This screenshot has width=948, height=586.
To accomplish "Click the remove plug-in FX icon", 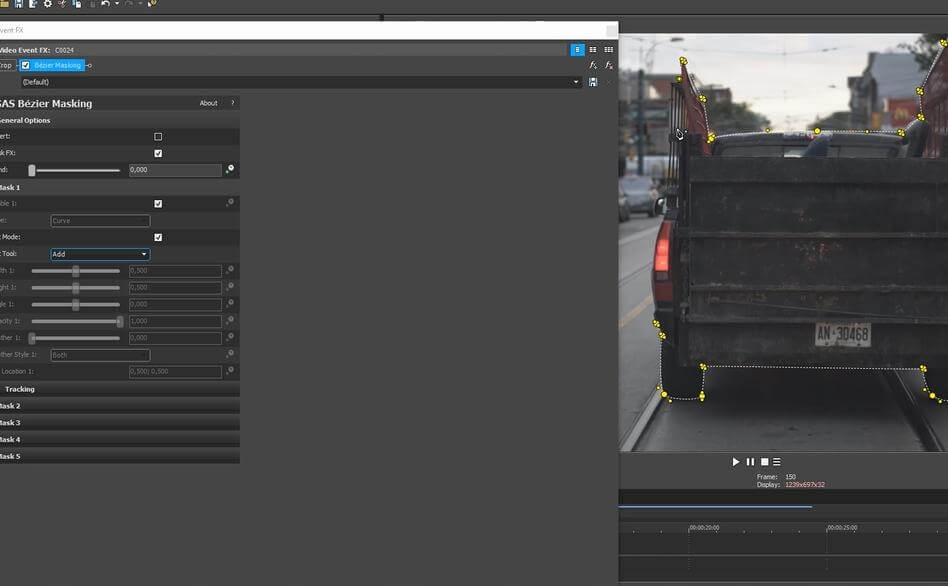I will click(x=608, y=65).
